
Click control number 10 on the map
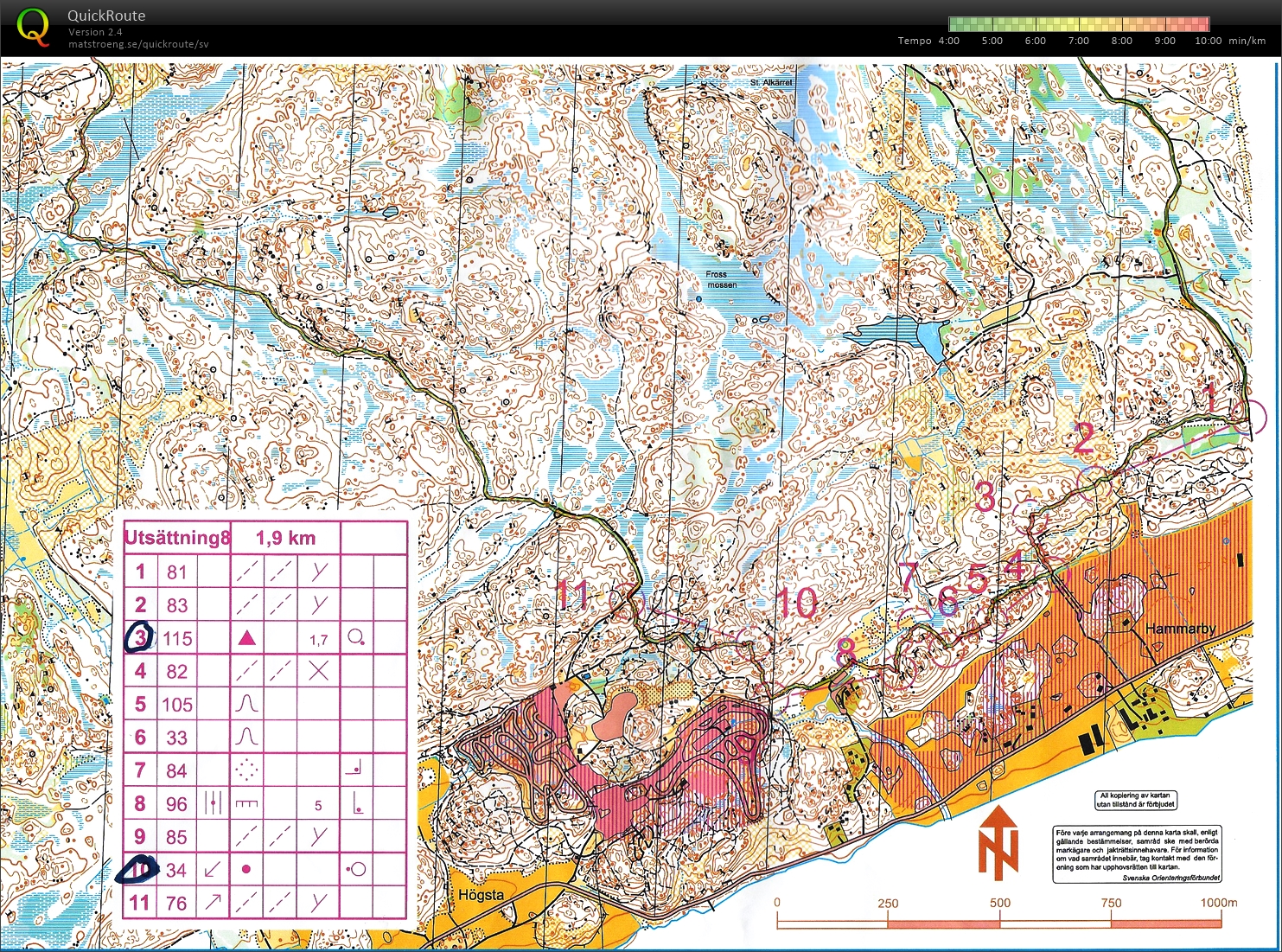[x=796, y=603]
